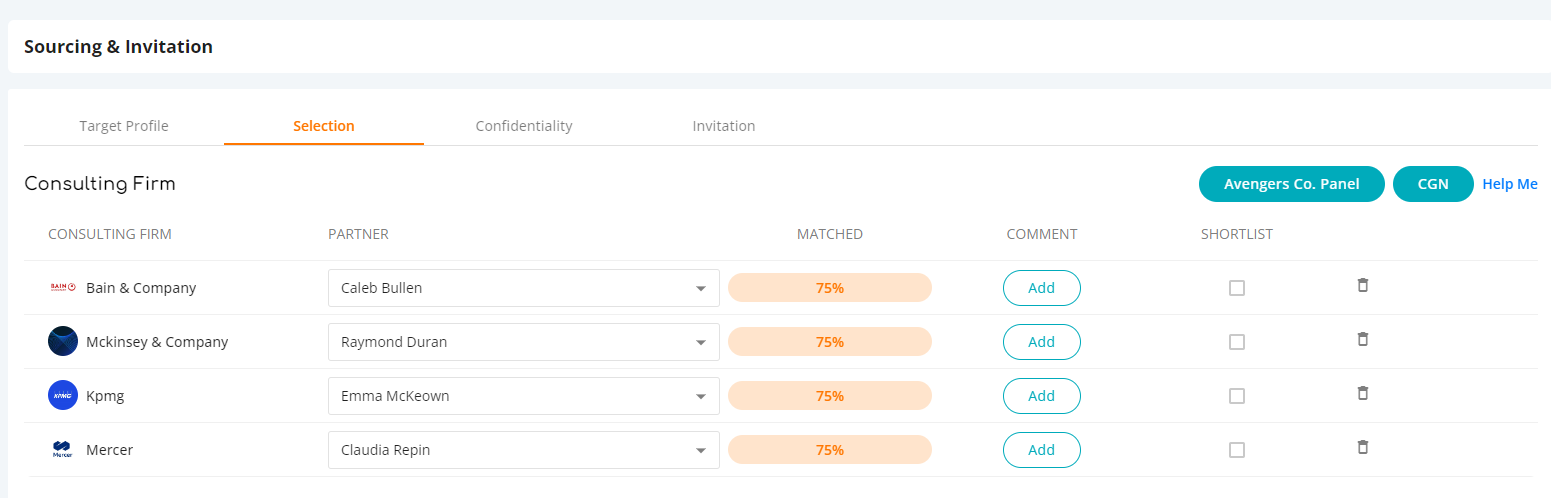
Task: Expand the Claudia Repin partner dropdown
Action: click(x=524, y=450)
